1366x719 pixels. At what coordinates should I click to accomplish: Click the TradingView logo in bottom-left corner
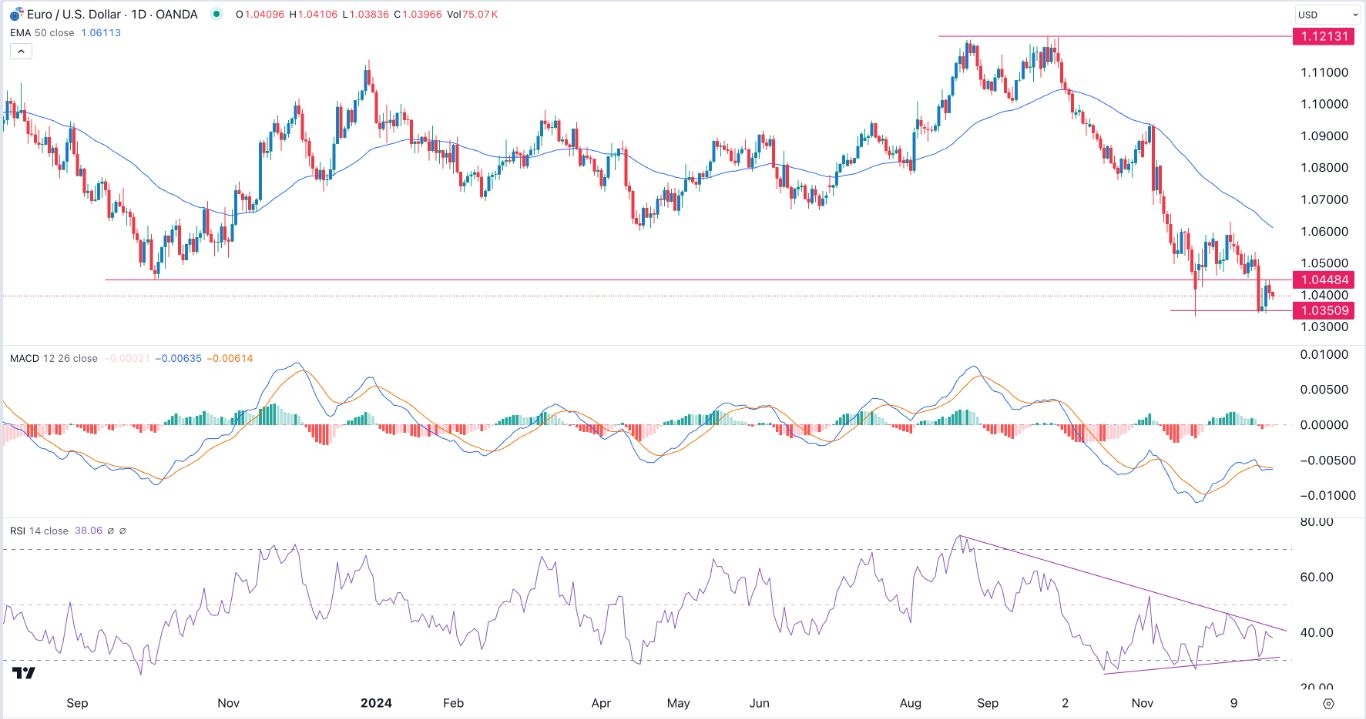pos(25,673)
